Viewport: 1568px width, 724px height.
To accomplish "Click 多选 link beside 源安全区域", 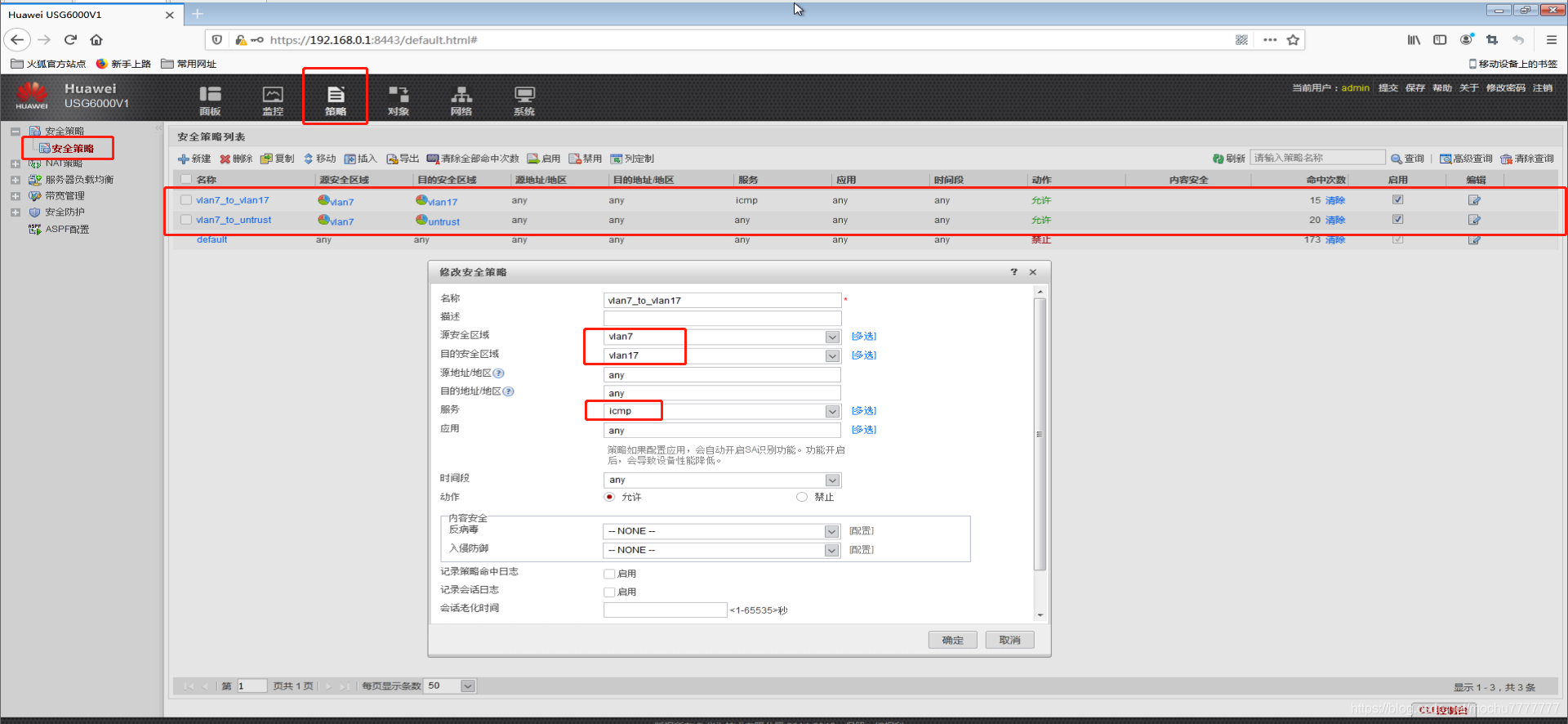I will [863, 337].
